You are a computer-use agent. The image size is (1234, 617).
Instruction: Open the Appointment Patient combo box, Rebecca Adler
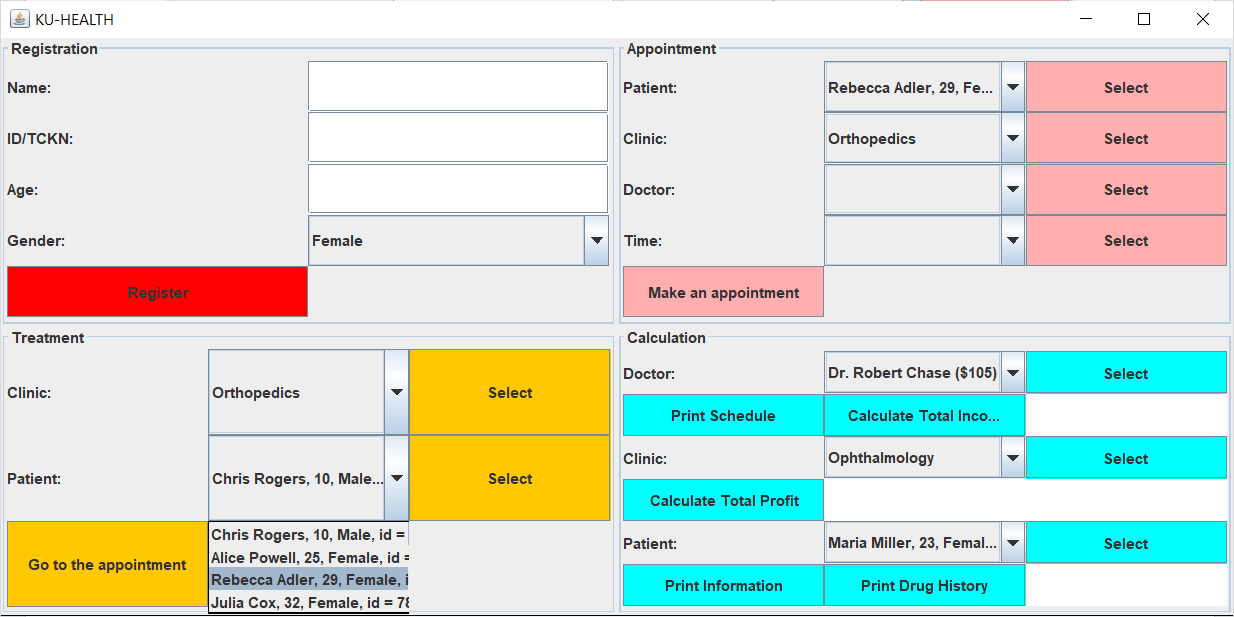coord(924,87)
